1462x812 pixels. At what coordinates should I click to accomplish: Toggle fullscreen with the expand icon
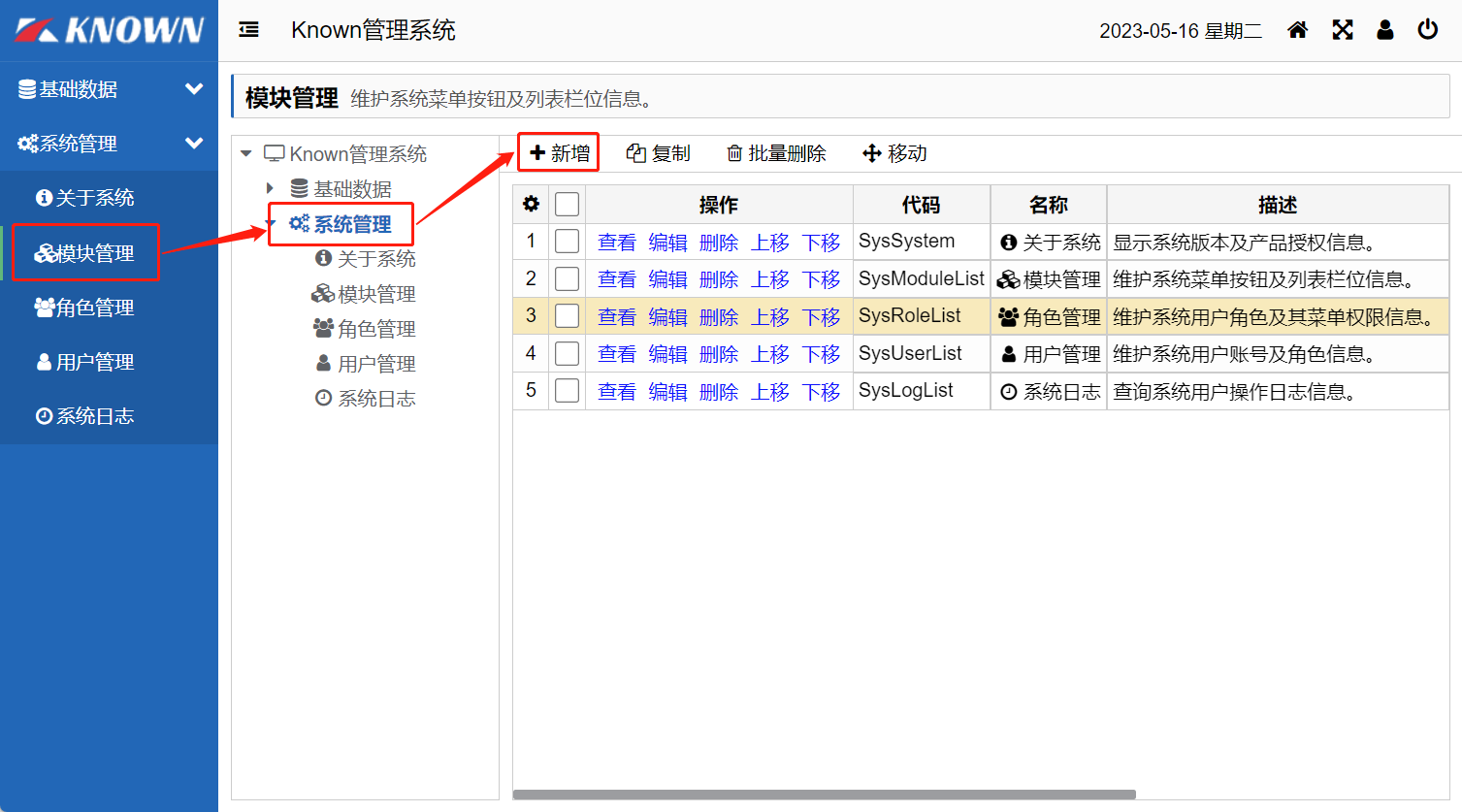pos(1343,30)
